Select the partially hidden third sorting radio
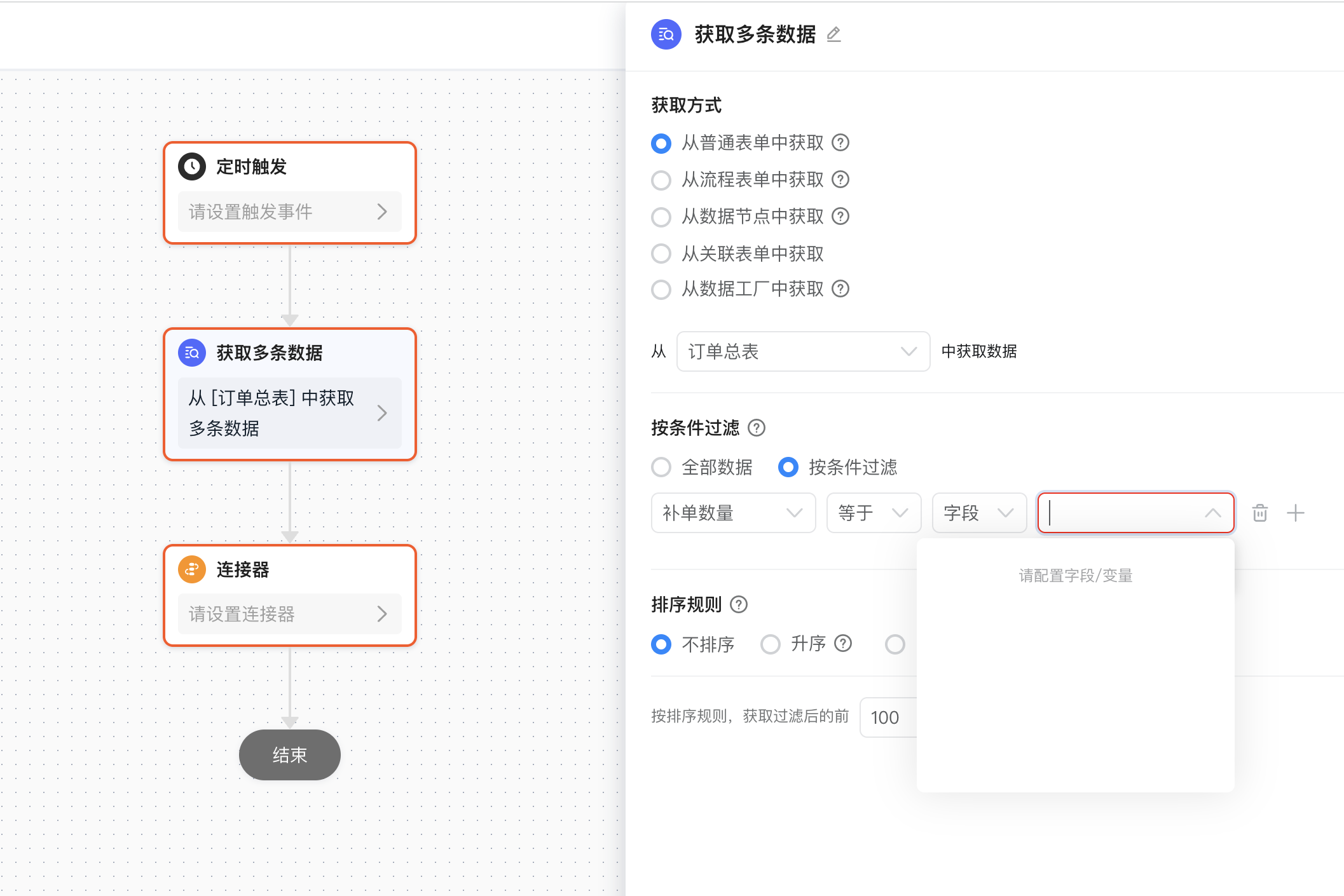This screenshot has width=1344, height=896. click(x=895, y=644)
